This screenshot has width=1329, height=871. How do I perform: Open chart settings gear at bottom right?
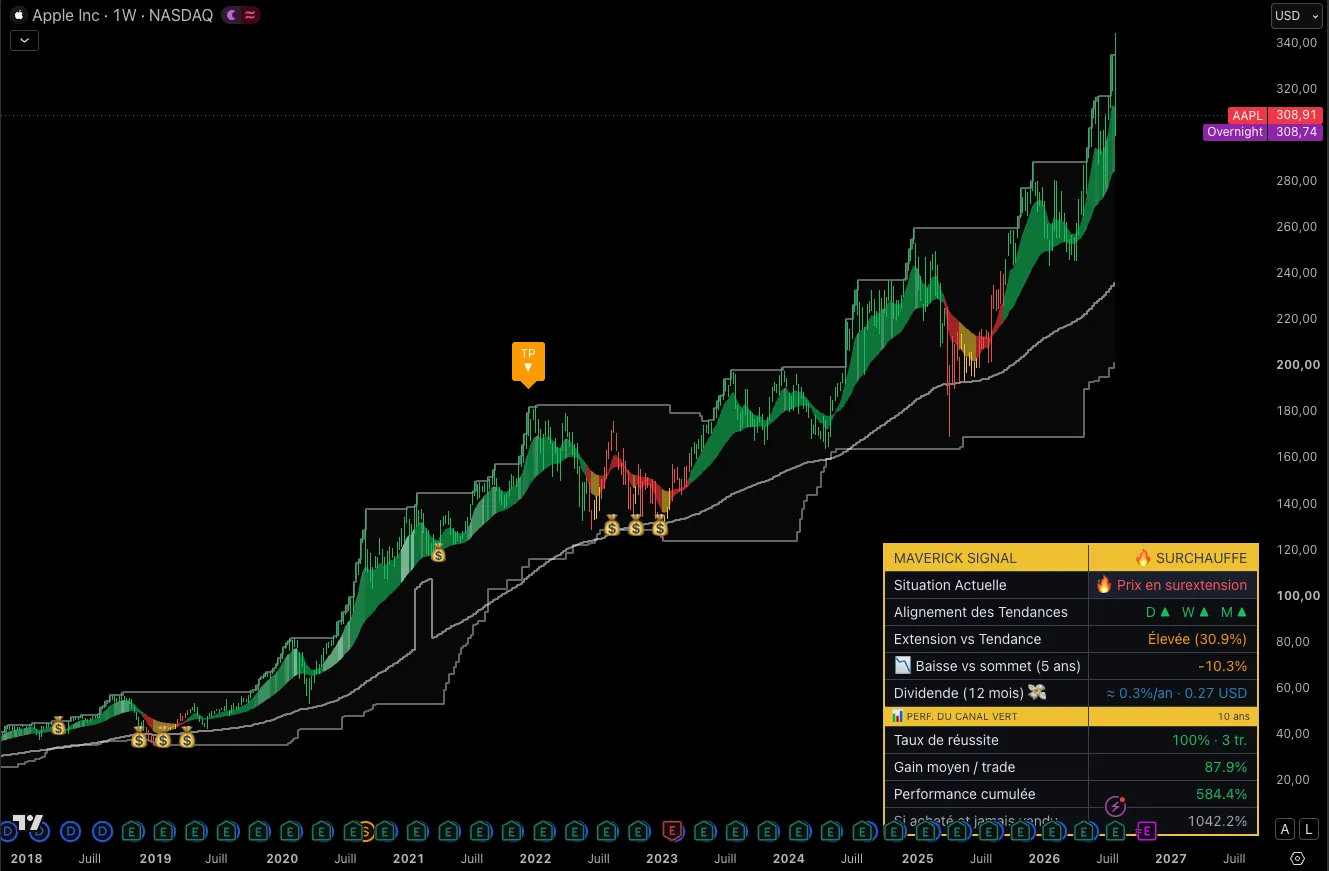coord(1297,858)
